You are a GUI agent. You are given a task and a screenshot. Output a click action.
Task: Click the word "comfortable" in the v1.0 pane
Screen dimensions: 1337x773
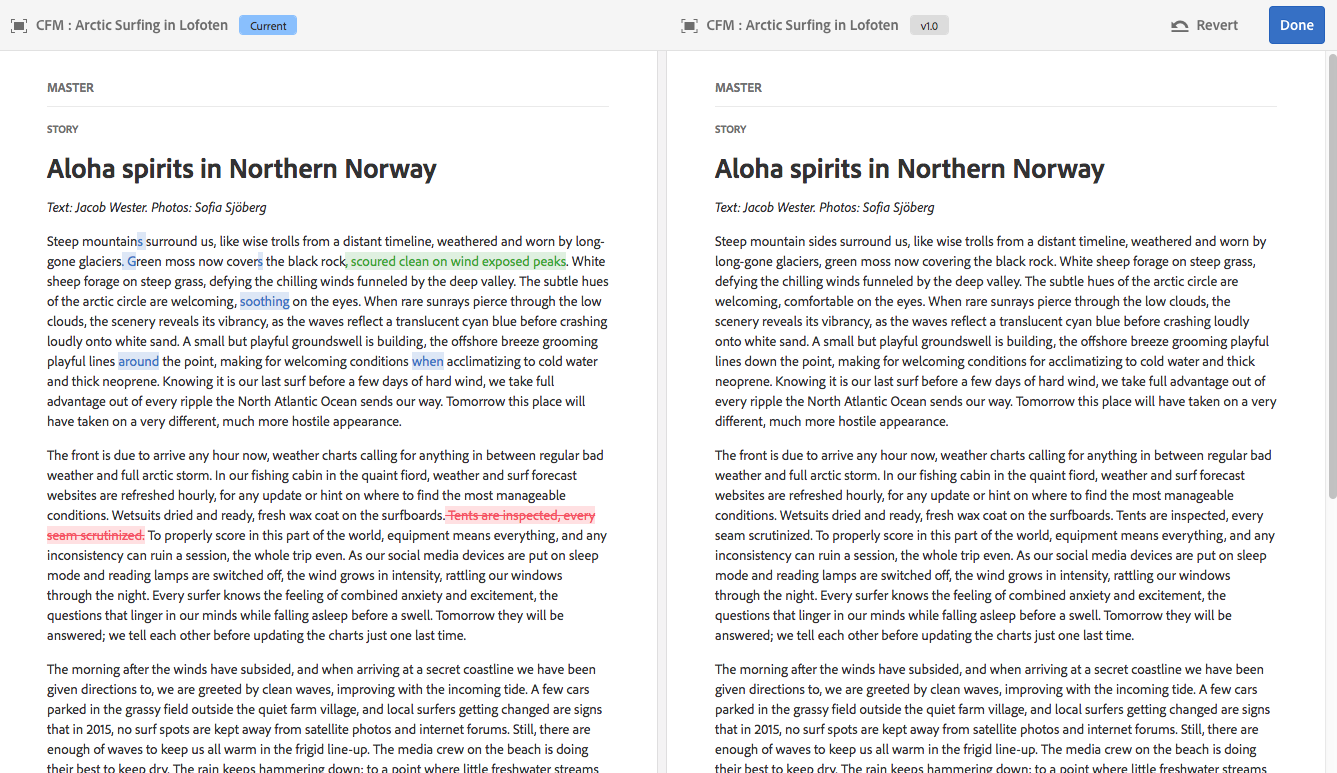(x=820, y=302)
